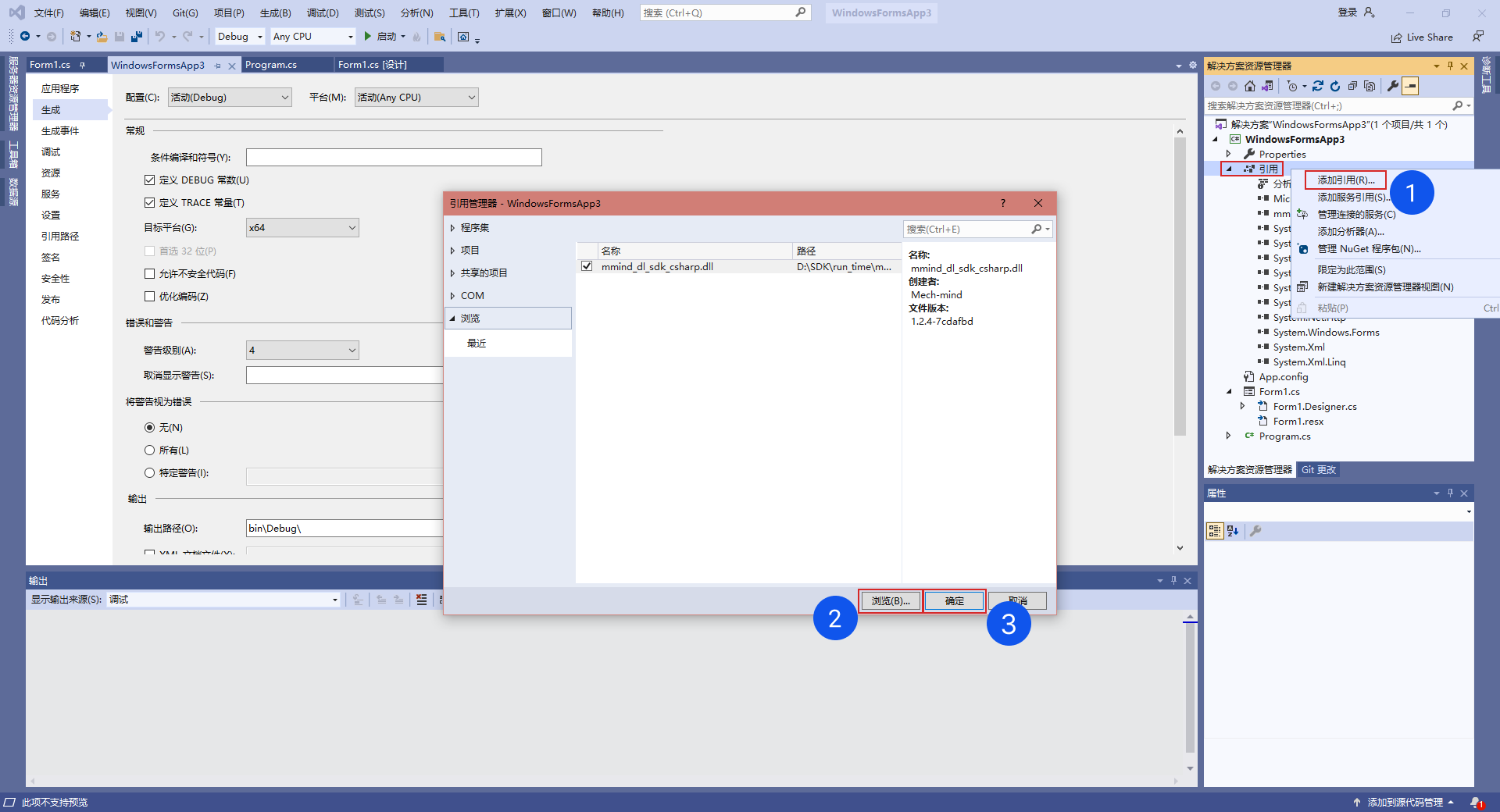This screenshot has height=812, width=1500.
Task: Click the search magnifier in Reference Manager
Action: (x=1037, y=229)
